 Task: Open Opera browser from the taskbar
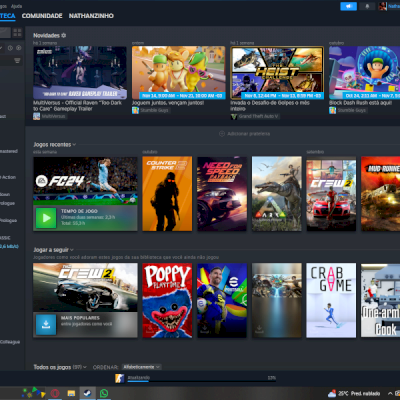55,393
